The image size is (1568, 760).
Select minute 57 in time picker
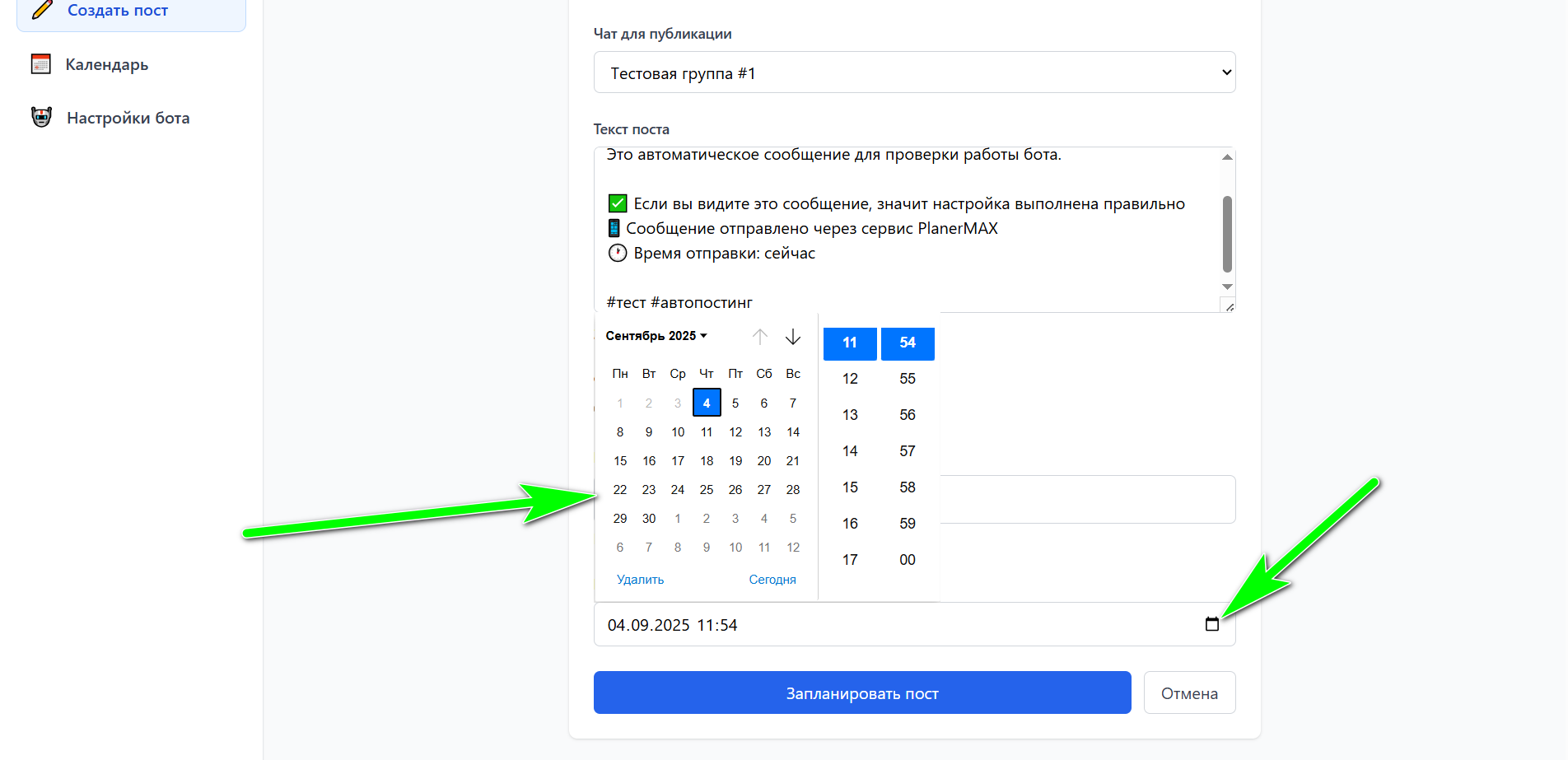tap(908, 451)
